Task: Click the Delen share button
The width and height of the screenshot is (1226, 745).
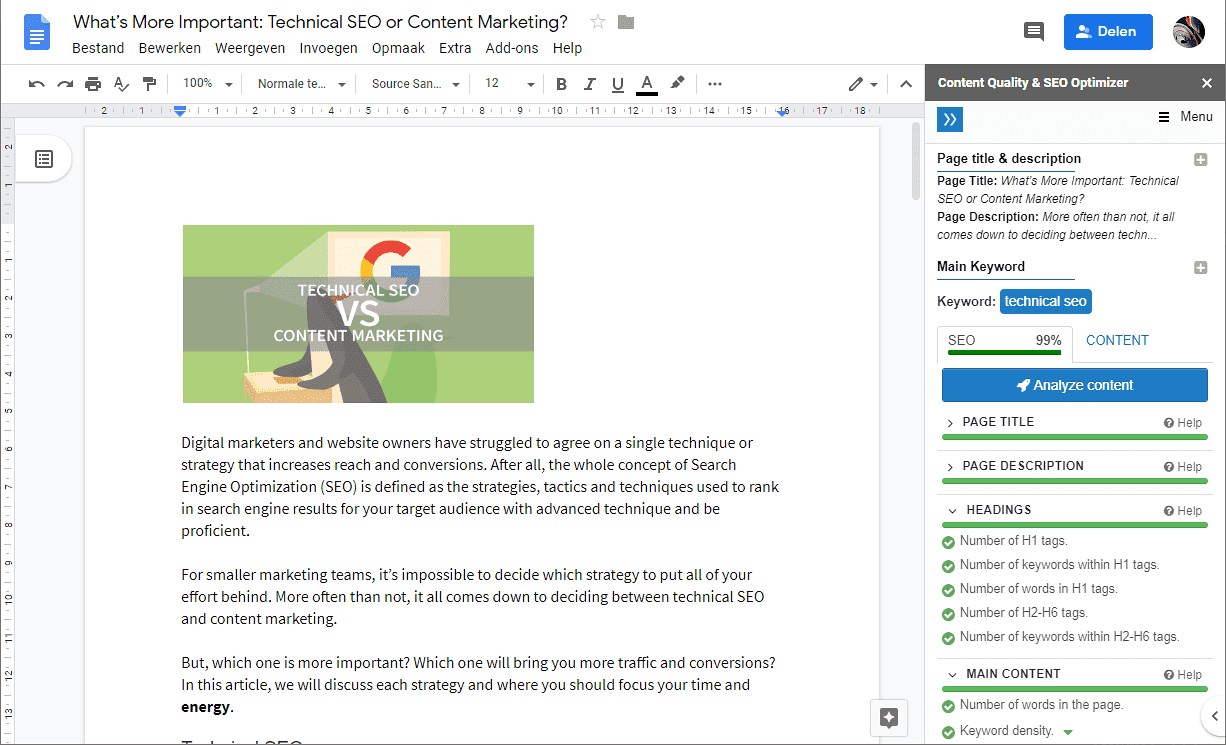Action: [x=1107, y=32]
